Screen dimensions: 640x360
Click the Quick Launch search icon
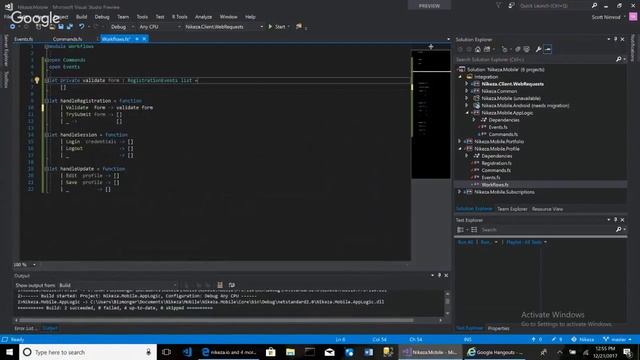click(x=594, y=6)
